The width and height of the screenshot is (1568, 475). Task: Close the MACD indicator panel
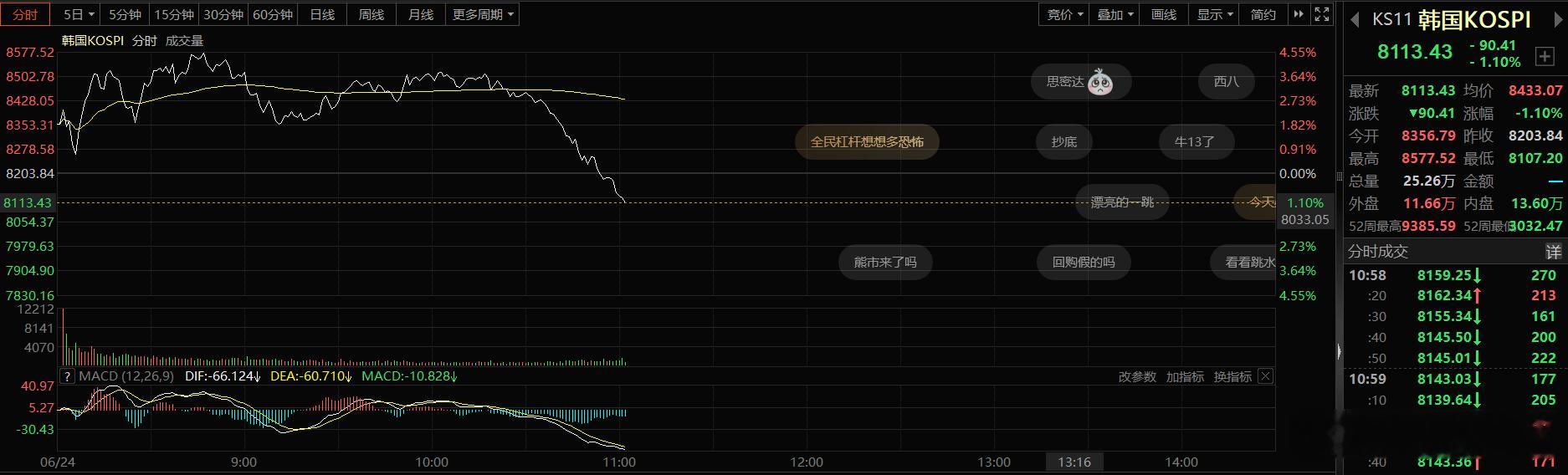point(1266,376)
